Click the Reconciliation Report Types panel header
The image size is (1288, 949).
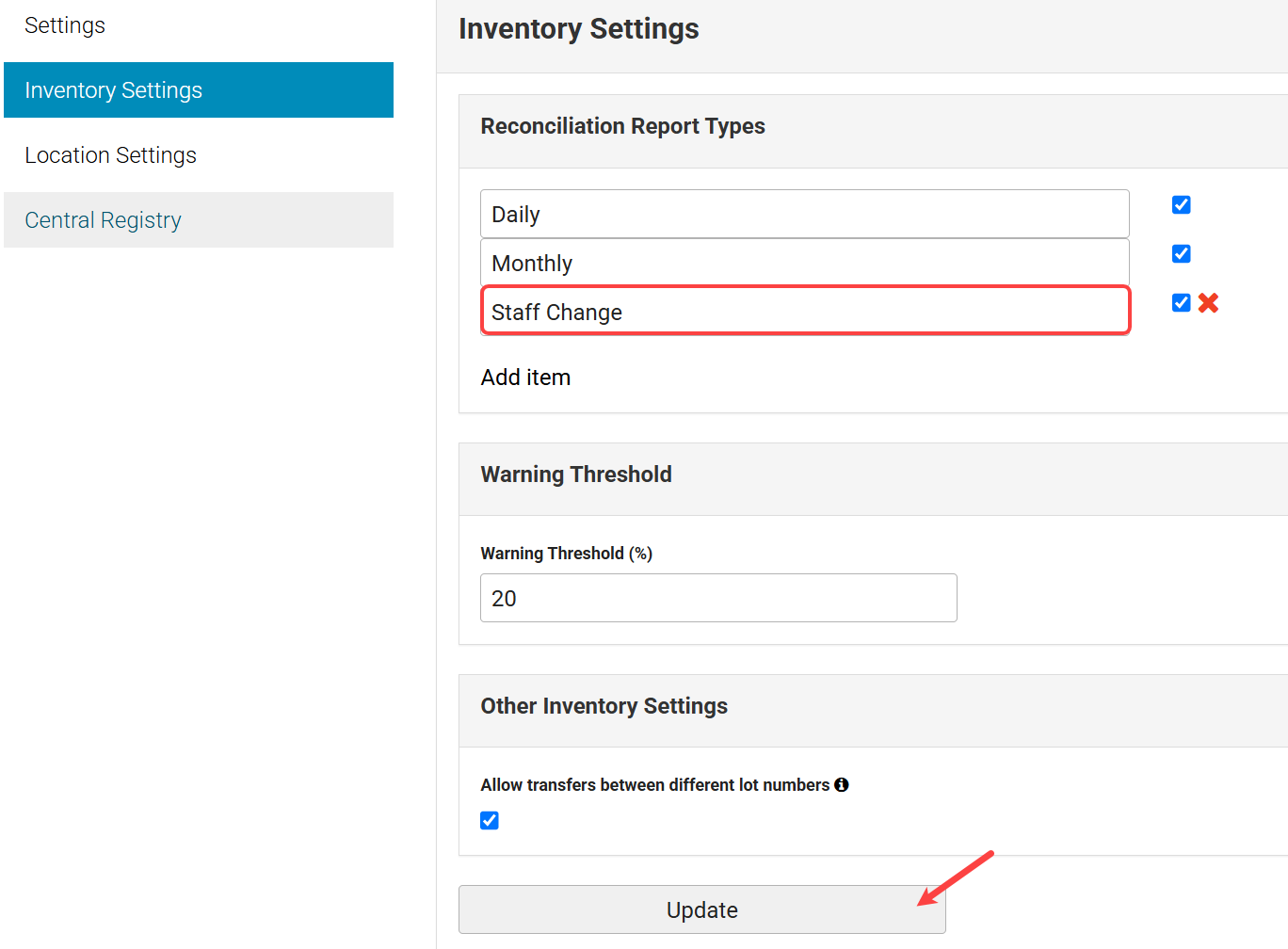pos(622,126)
